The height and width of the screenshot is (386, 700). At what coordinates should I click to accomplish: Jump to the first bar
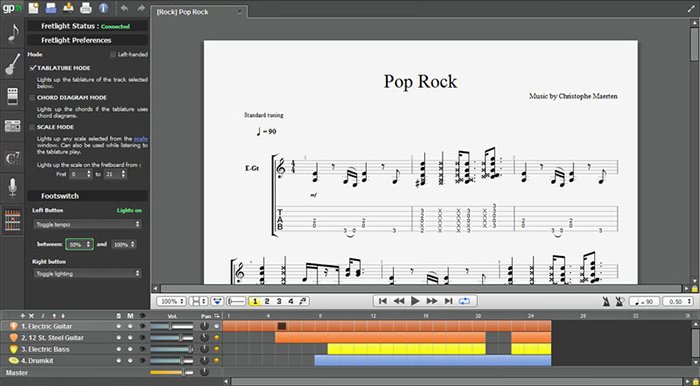click(x=383, y=301)
